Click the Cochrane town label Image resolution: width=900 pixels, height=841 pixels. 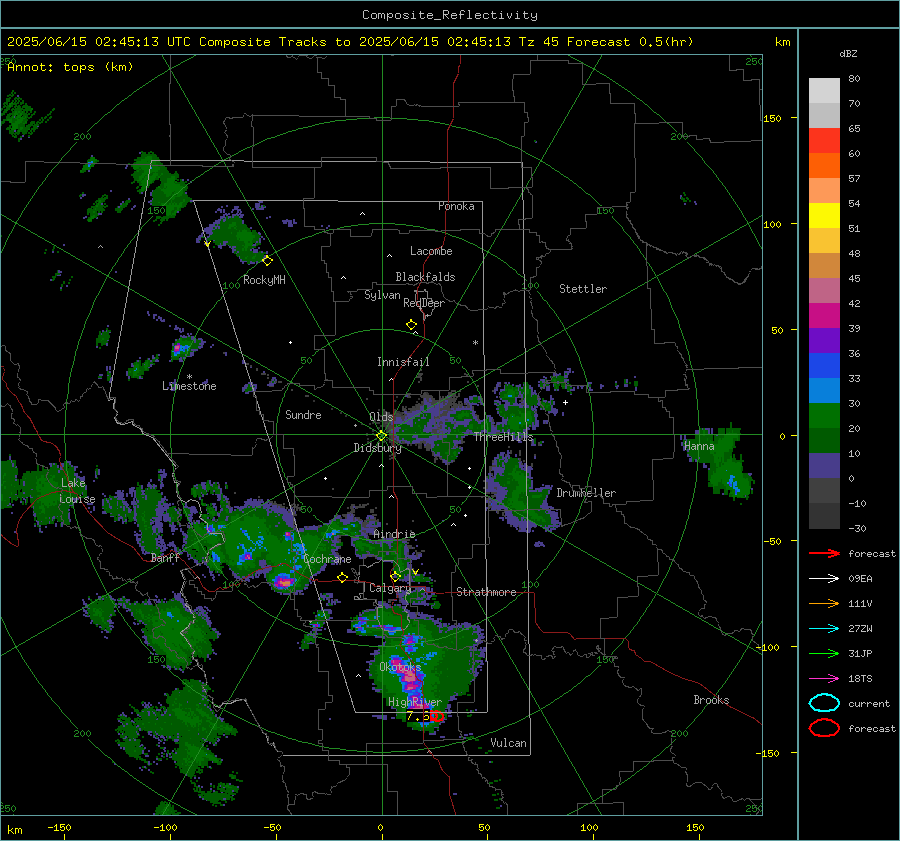pyautogui.click(x=327, y=559)
